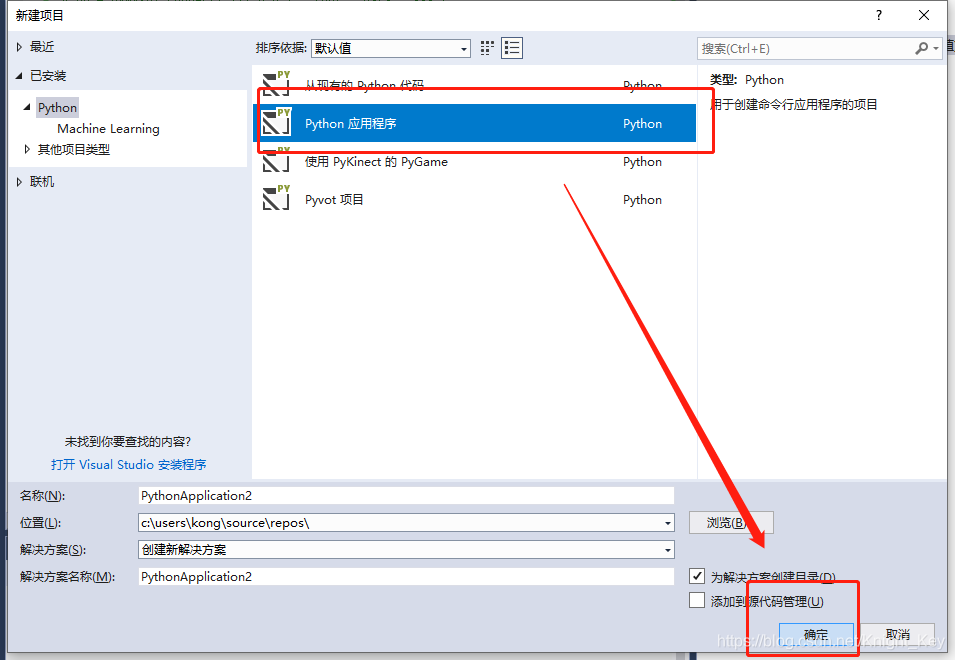The height and width of the screenshot is (660, 955).
Task: Click the 确定 button
Action: click(816, 635)
